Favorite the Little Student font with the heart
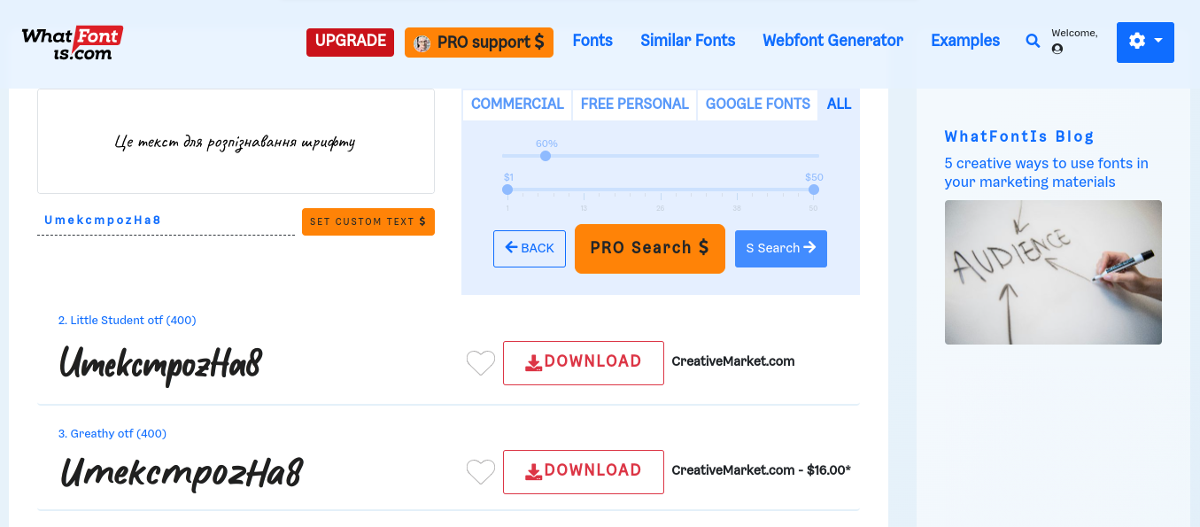Screen dimensions: 1200x527 [x=481, y=363]
